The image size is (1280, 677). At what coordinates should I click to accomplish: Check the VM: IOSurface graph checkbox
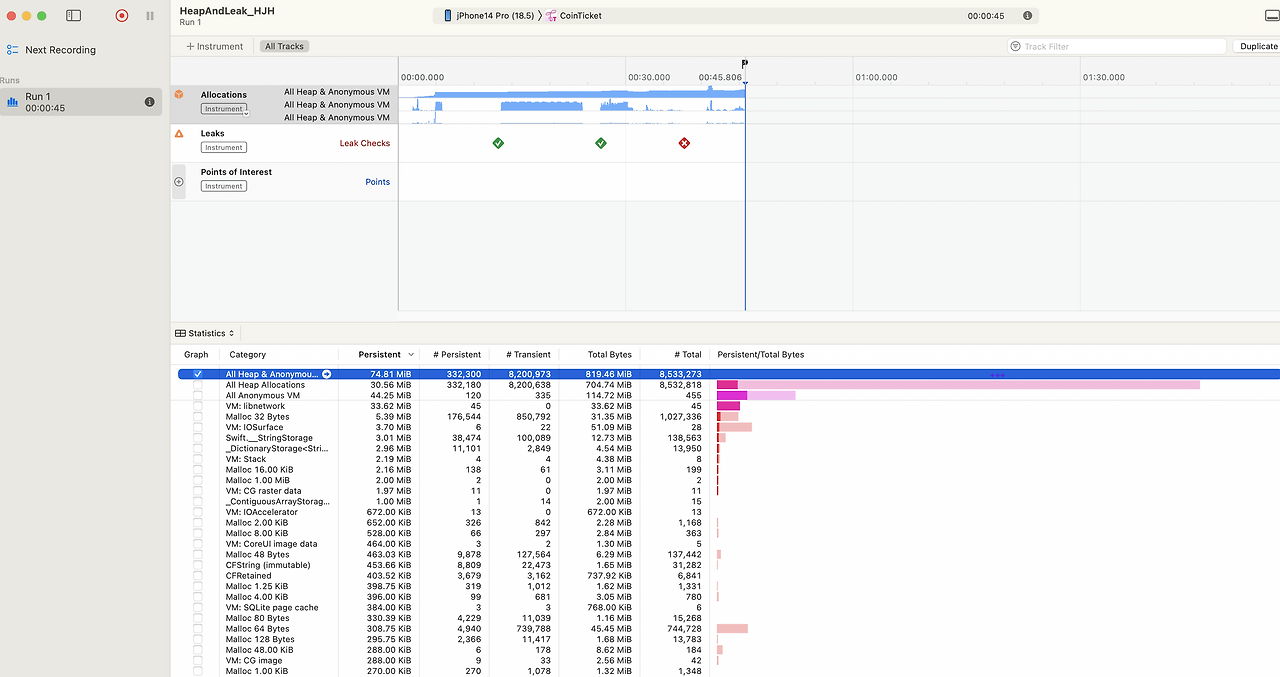(x=197, y=427)
